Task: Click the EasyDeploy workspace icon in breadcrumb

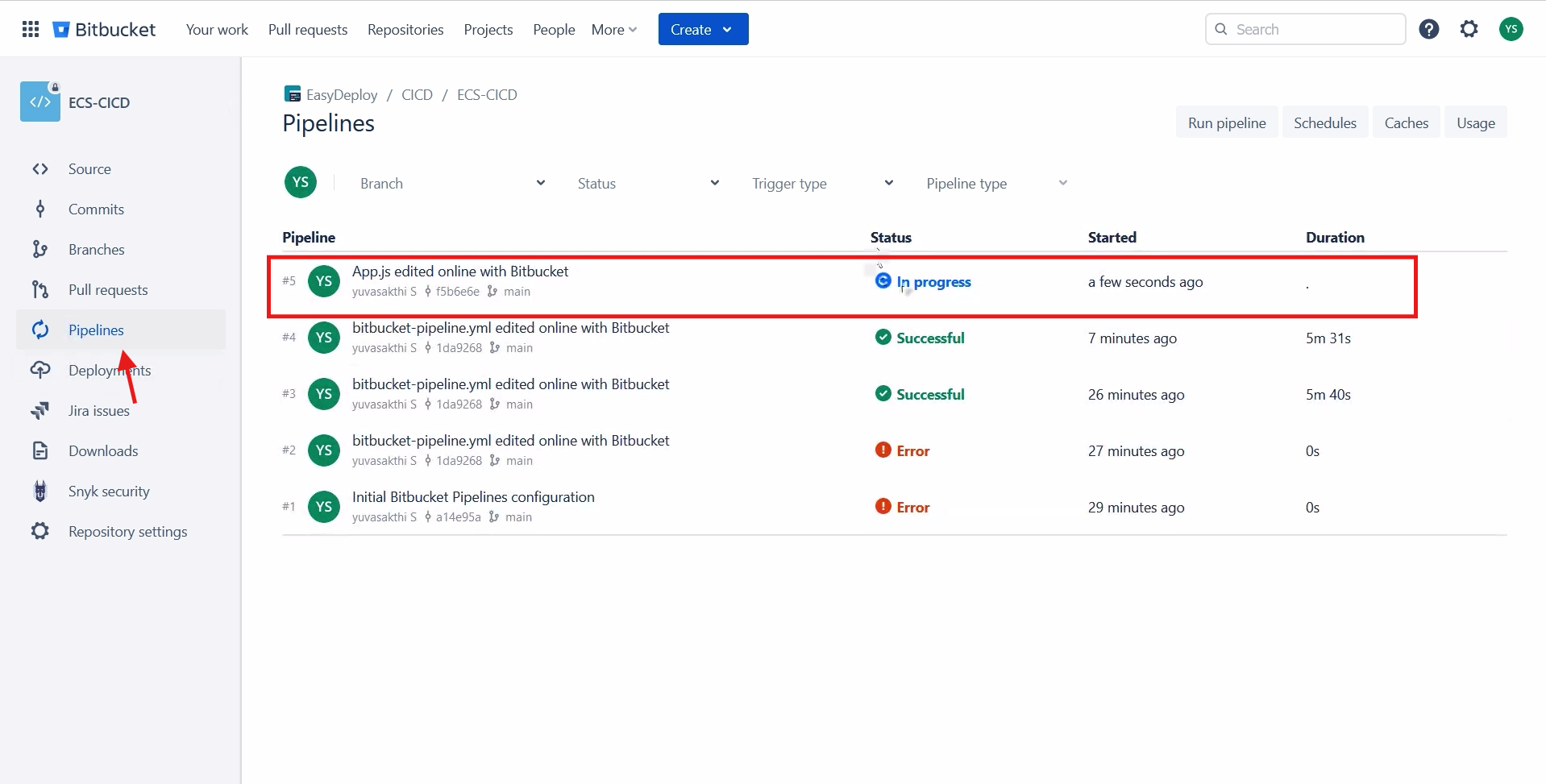Action: coord(293,94)
